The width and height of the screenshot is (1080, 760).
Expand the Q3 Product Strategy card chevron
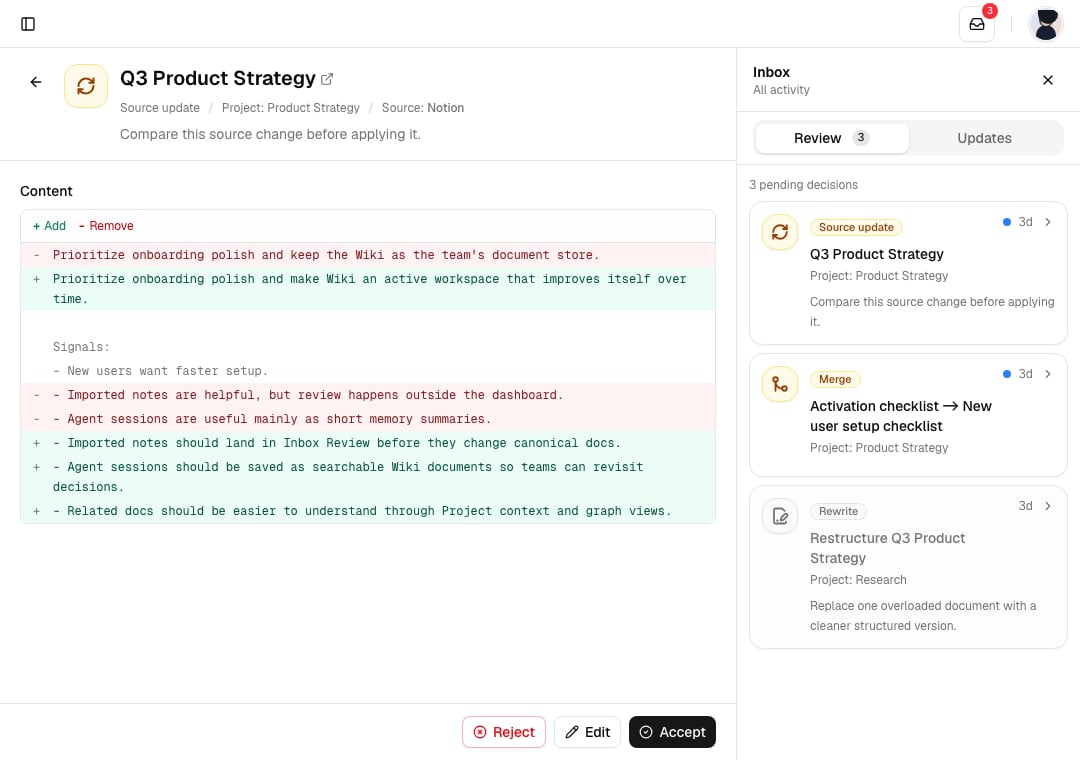[x=1048, y=222]
